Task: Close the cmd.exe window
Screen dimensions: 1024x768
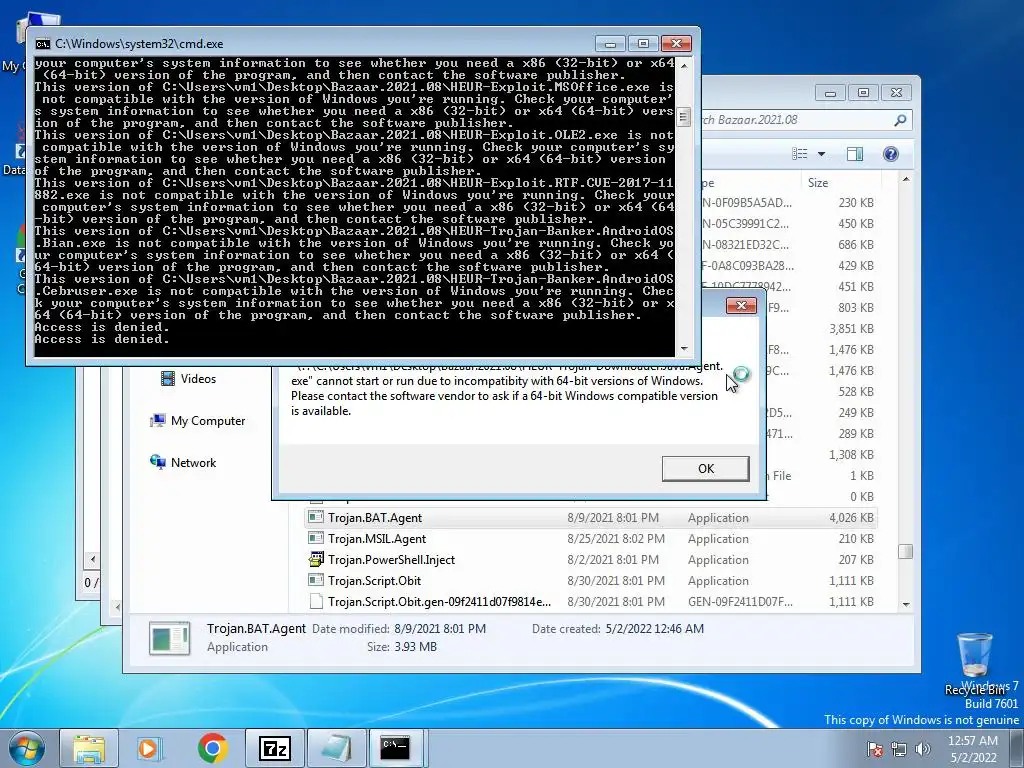Action: click(x=677, y=44)
